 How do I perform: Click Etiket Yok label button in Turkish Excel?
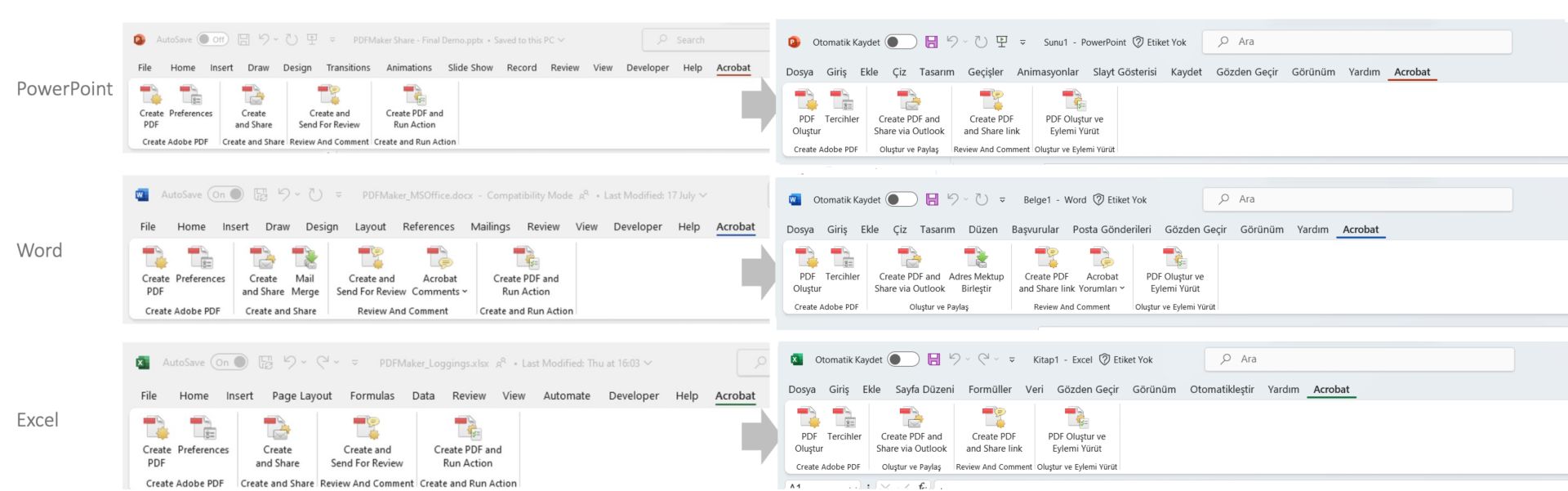tap(1126, 359)
